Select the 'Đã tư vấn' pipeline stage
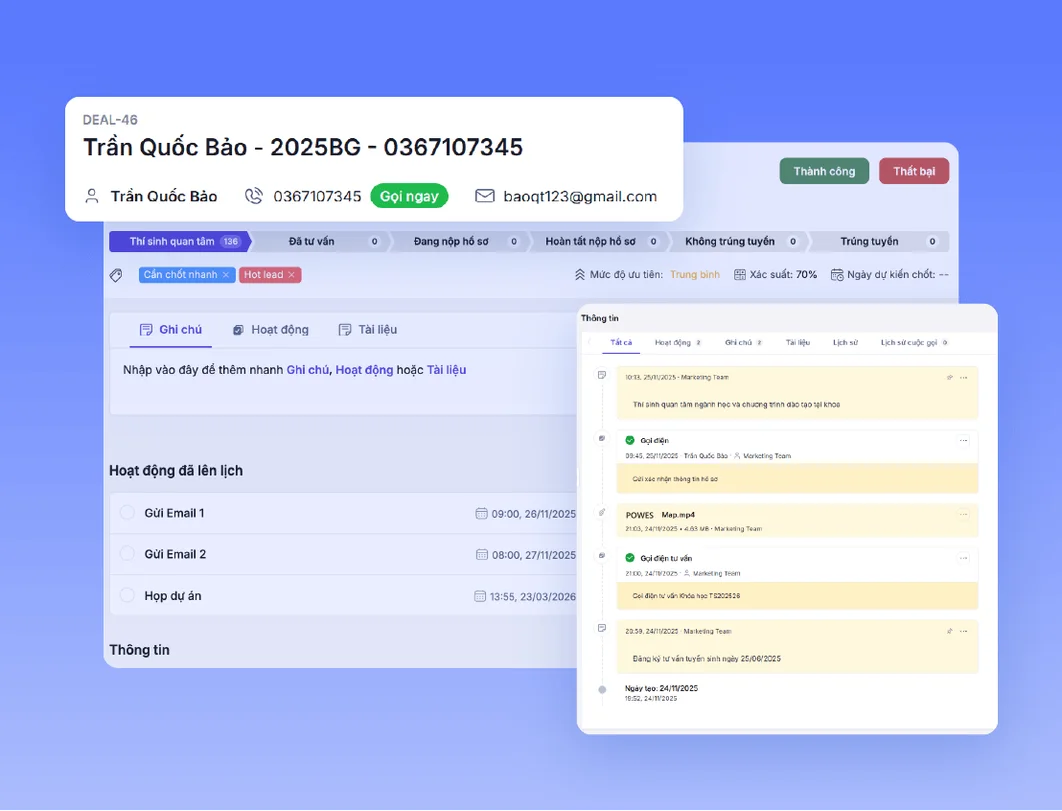 pos(320,241)
